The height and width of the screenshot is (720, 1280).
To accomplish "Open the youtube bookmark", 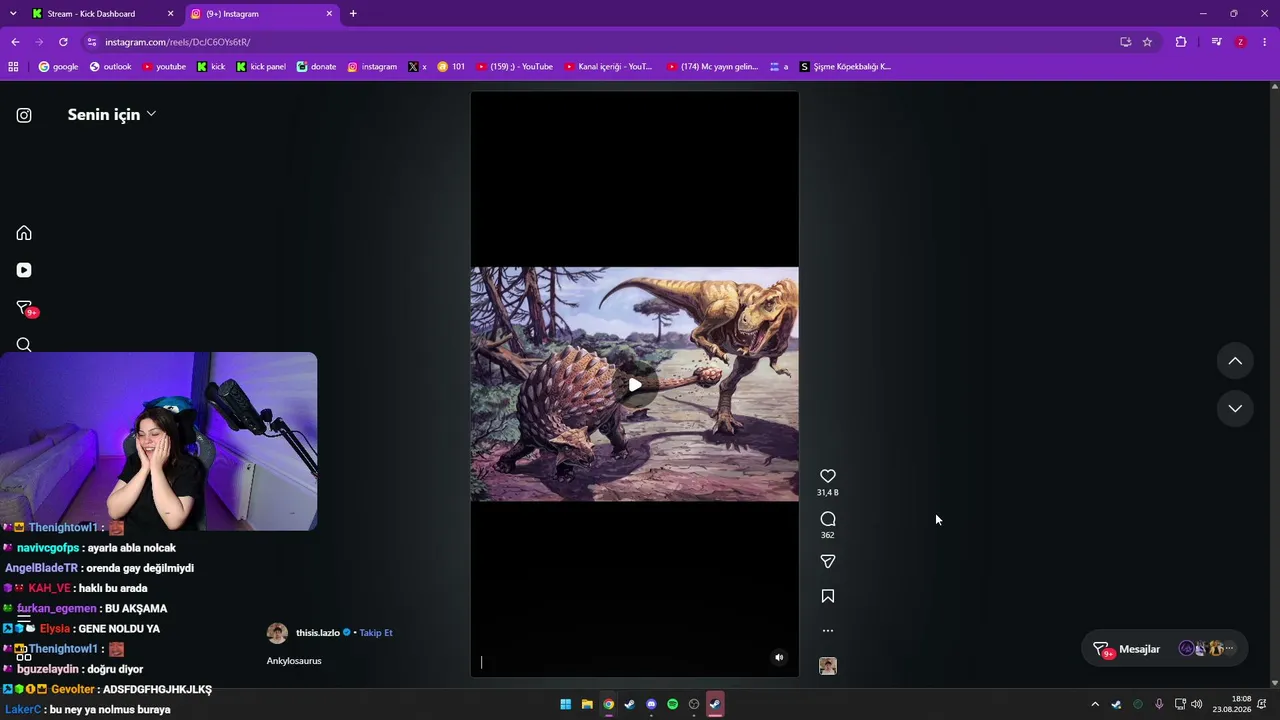I will click(x=164, y=67).
